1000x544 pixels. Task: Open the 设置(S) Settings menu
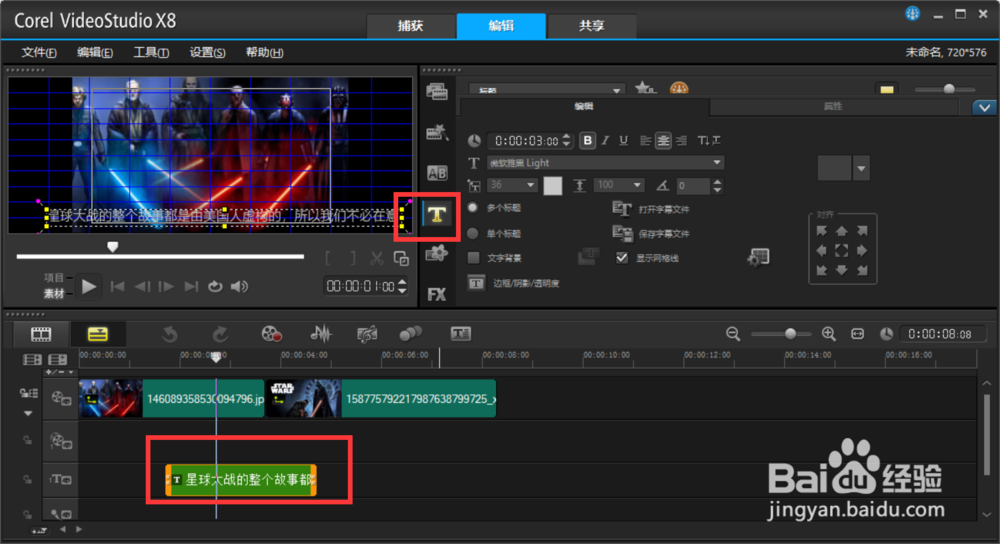coord(207,52)
